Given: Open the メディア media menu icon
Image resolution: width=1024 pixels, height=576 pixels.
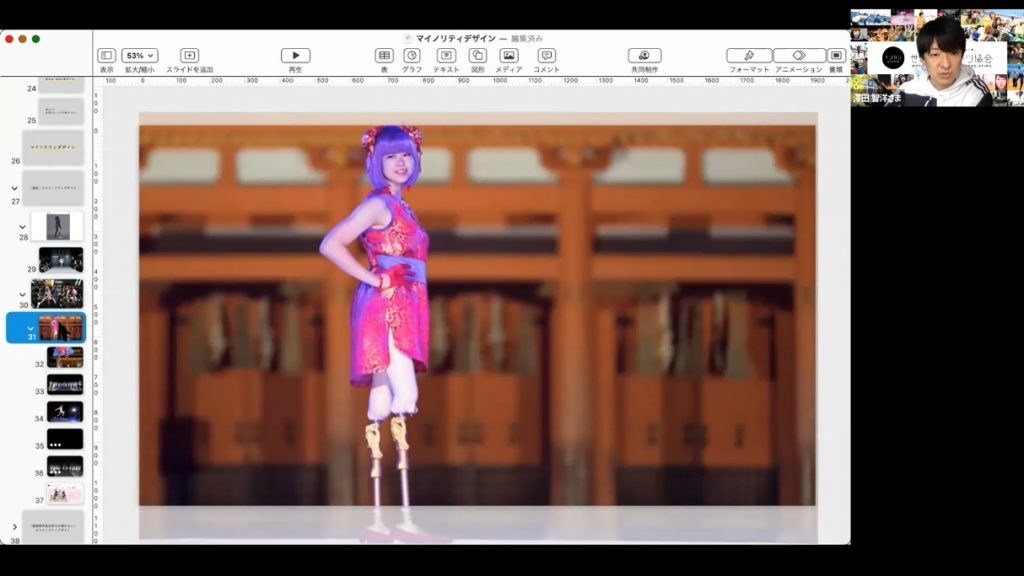Looking at the screenshot, I should click(x=509, y=56).
